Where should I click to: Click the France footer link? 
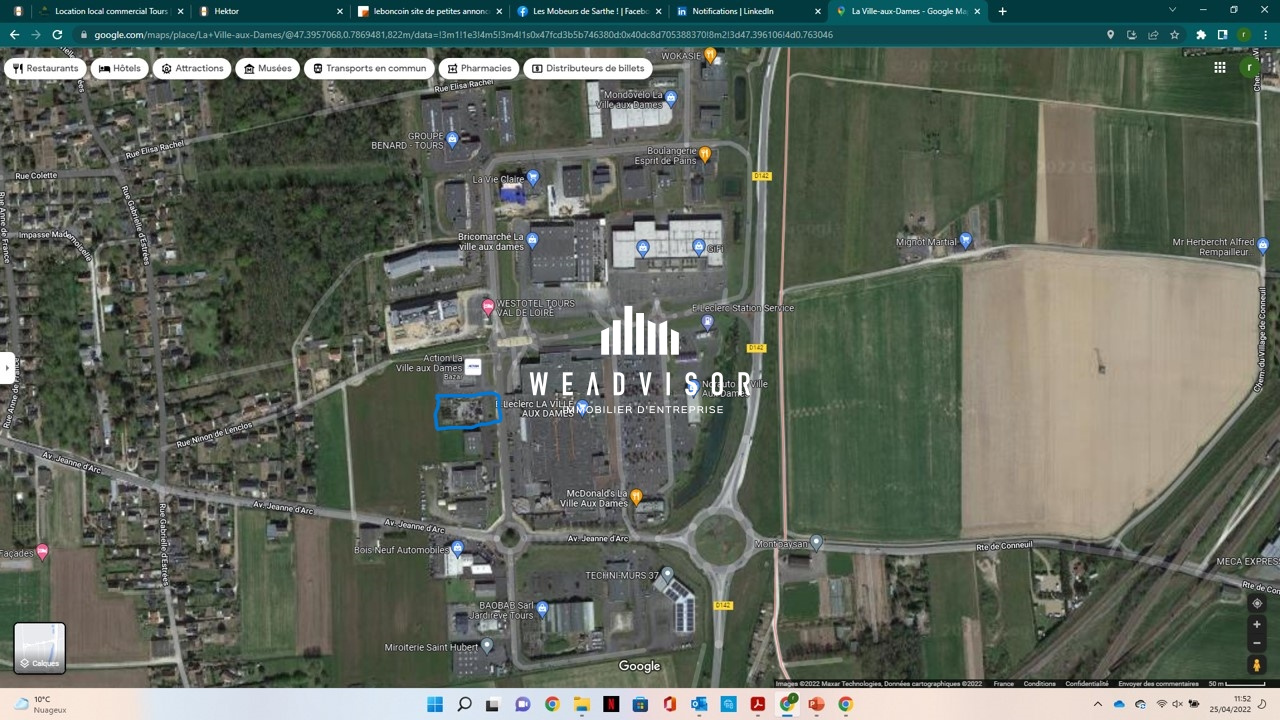[1003, 684]
